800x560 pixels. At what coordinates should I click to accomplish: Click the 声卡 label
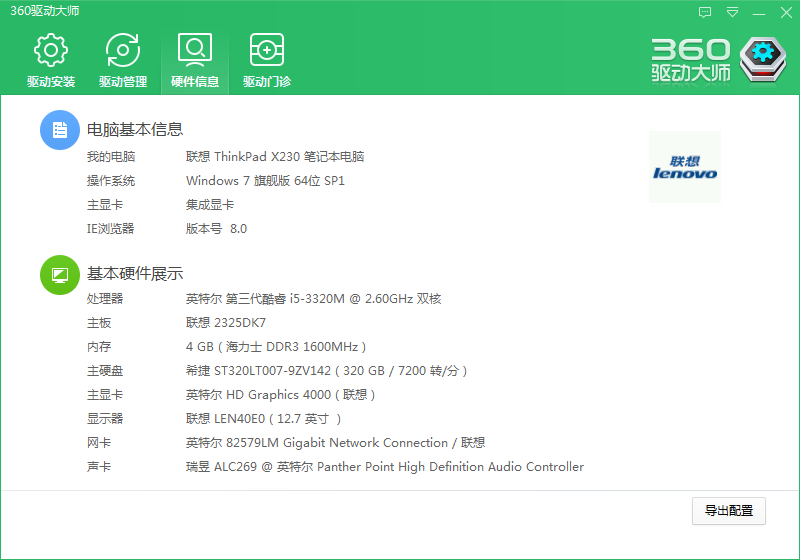point(99,467)
